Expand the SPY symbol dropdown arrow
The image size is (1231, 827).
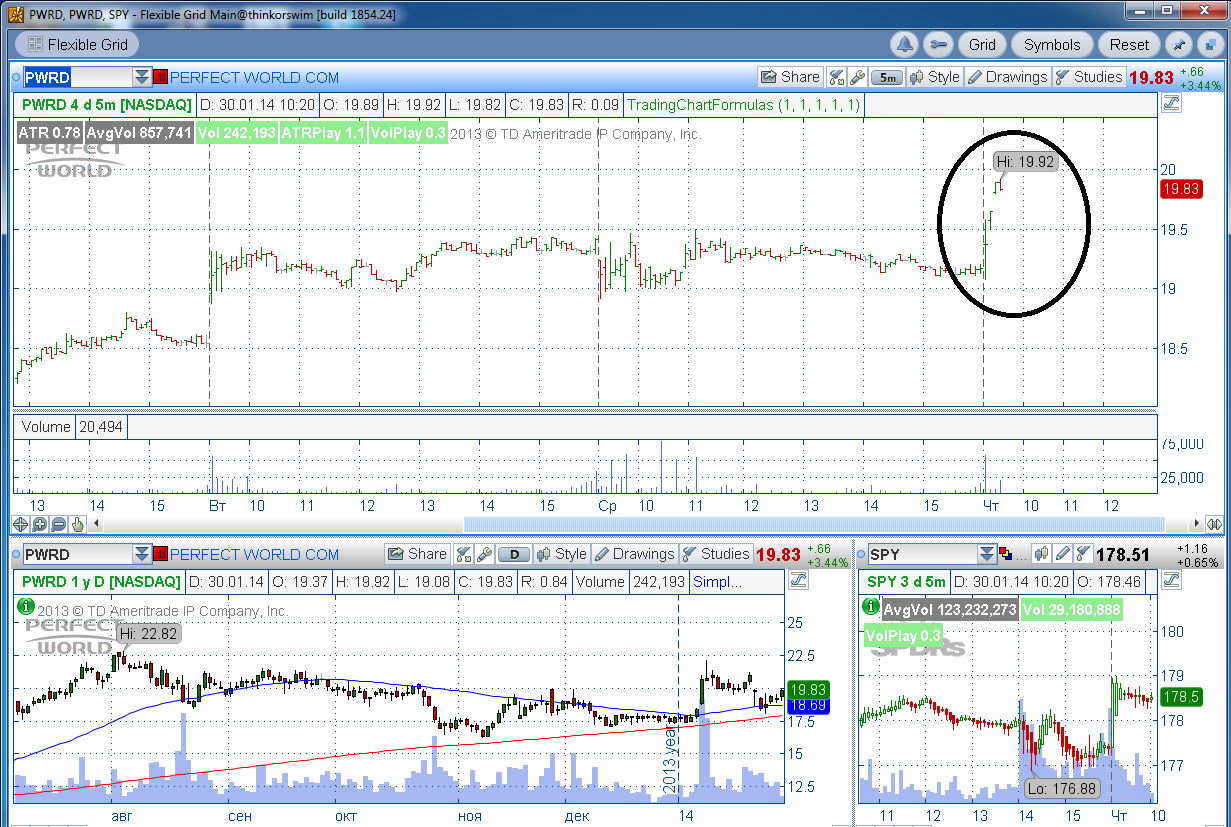(x=988, y=554)
